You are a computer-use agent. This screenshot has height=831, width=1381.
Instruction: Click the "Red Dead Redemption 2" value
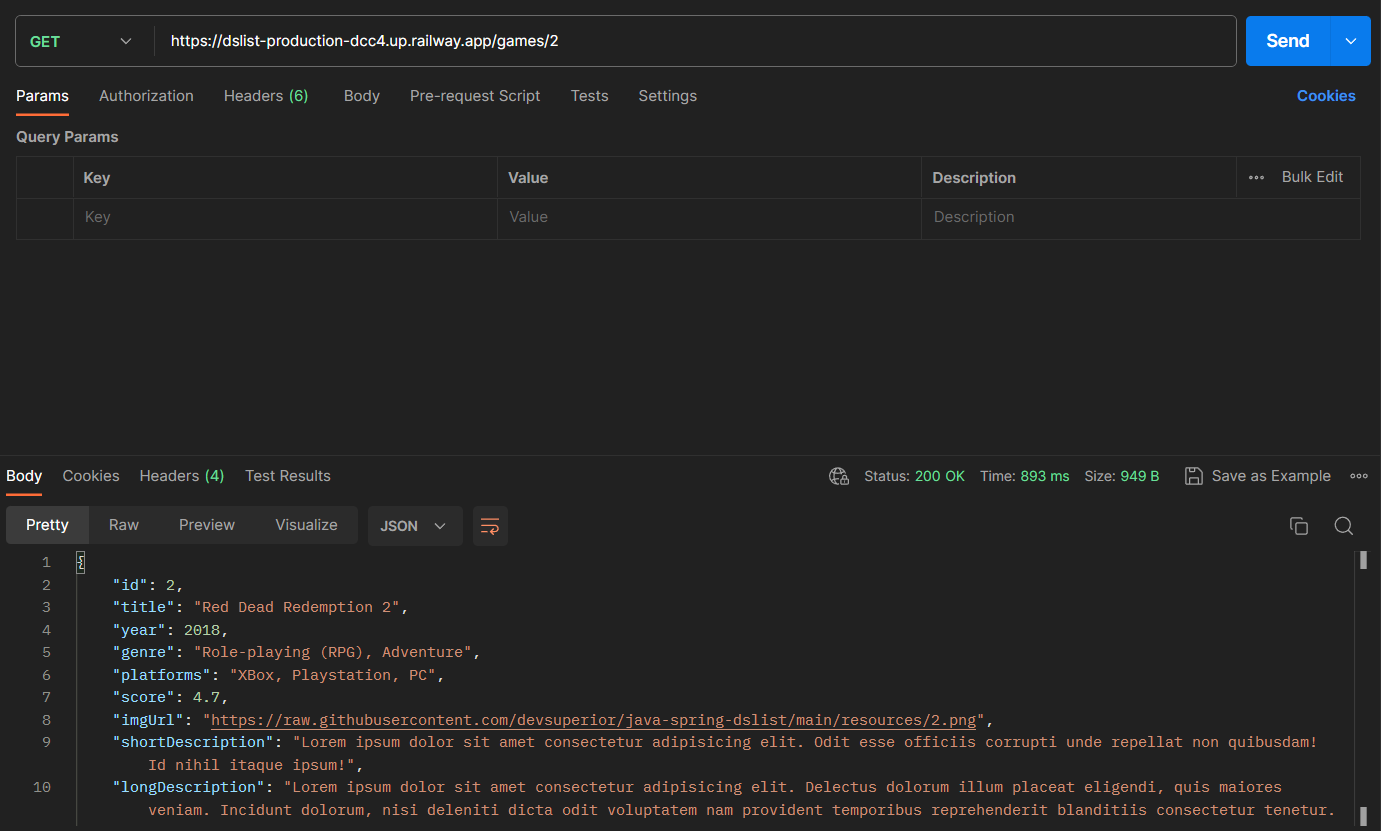click(297, 607)
